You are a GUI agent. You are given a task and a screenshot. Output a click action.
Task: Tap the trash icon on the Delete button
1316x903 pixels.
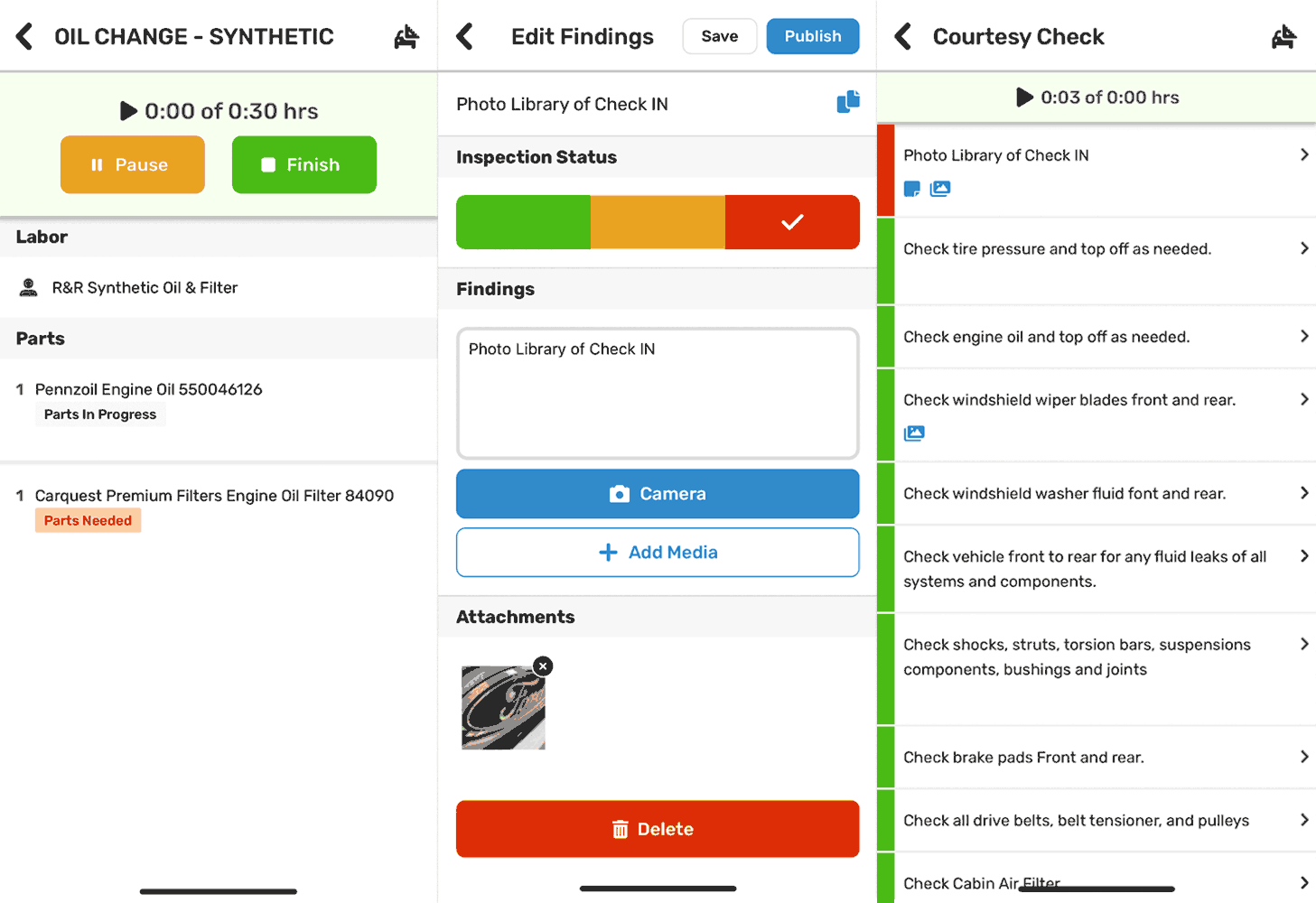(x=621, y=829)
